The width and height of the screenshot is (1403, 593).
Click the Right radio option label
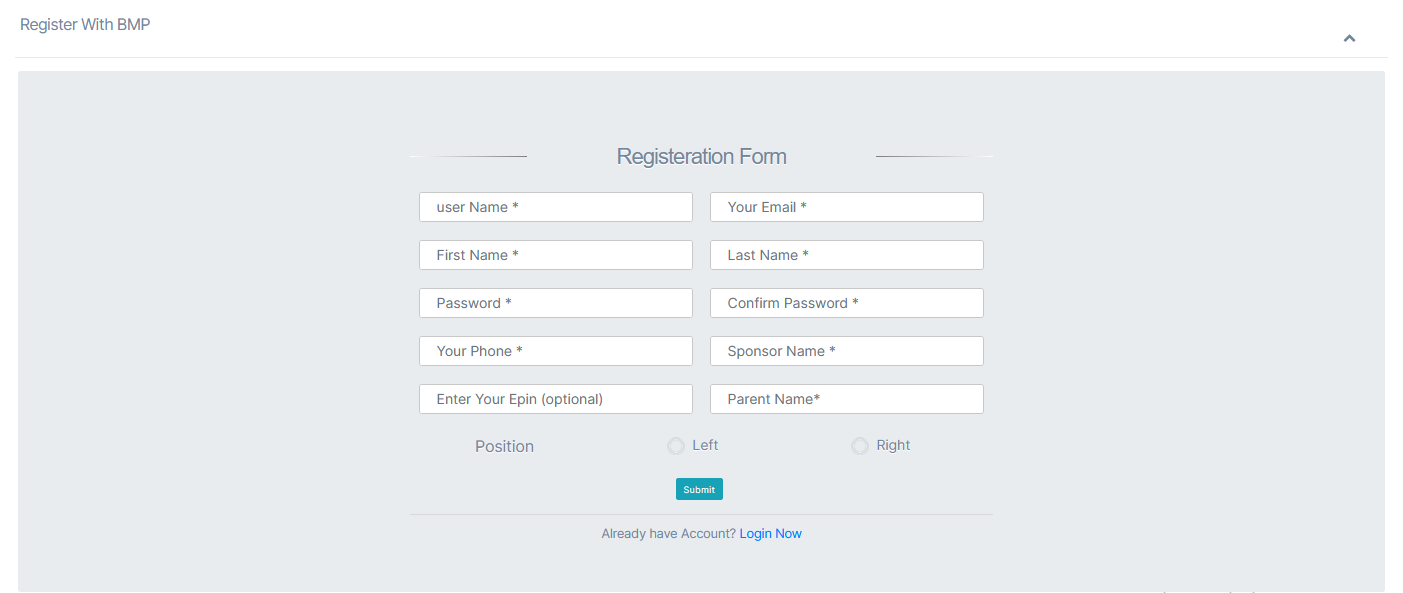click(893, 445)
